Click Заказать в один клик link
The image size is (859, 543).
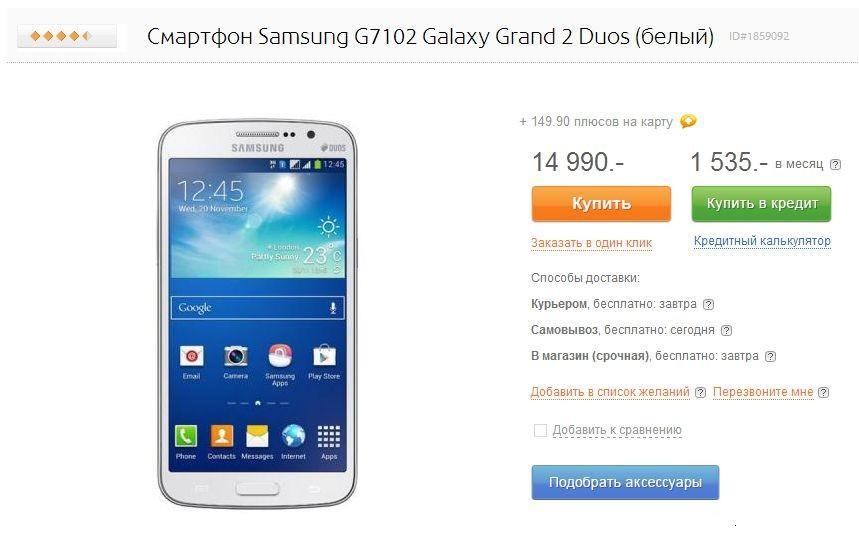click(591, 243)
